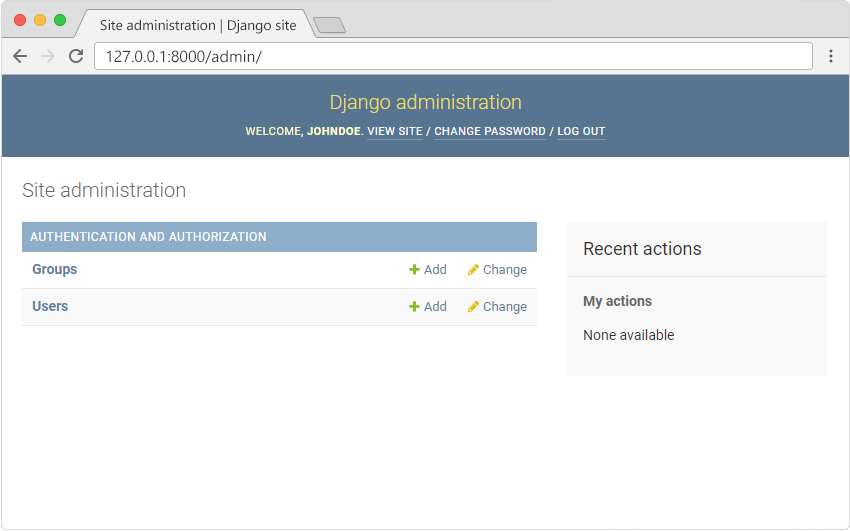Click the Authentication and Authorization header
850x531 pixels.
point(148,237)
